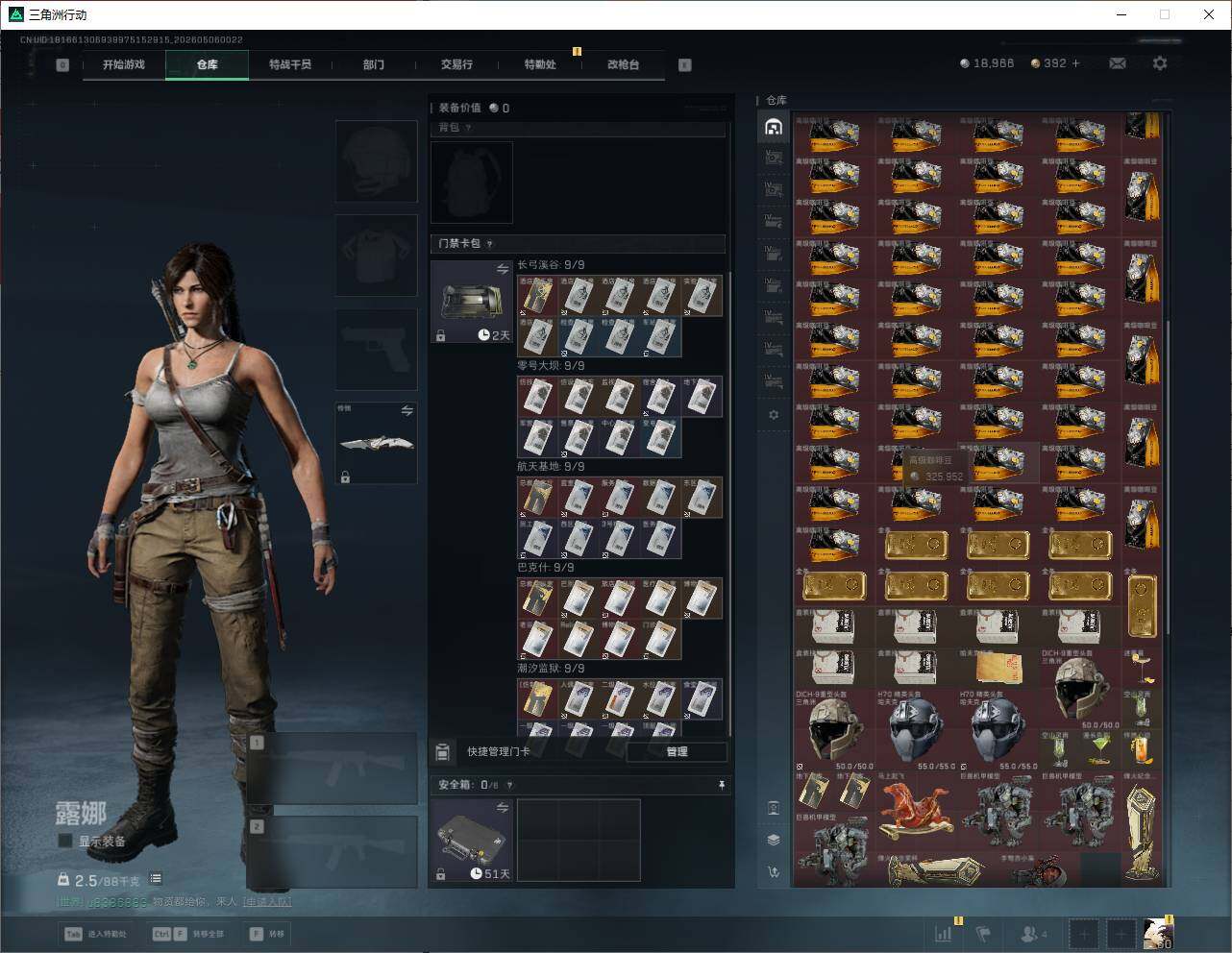
Task: Switch to the 改枪台 tab
Action: tap(623, 64)
